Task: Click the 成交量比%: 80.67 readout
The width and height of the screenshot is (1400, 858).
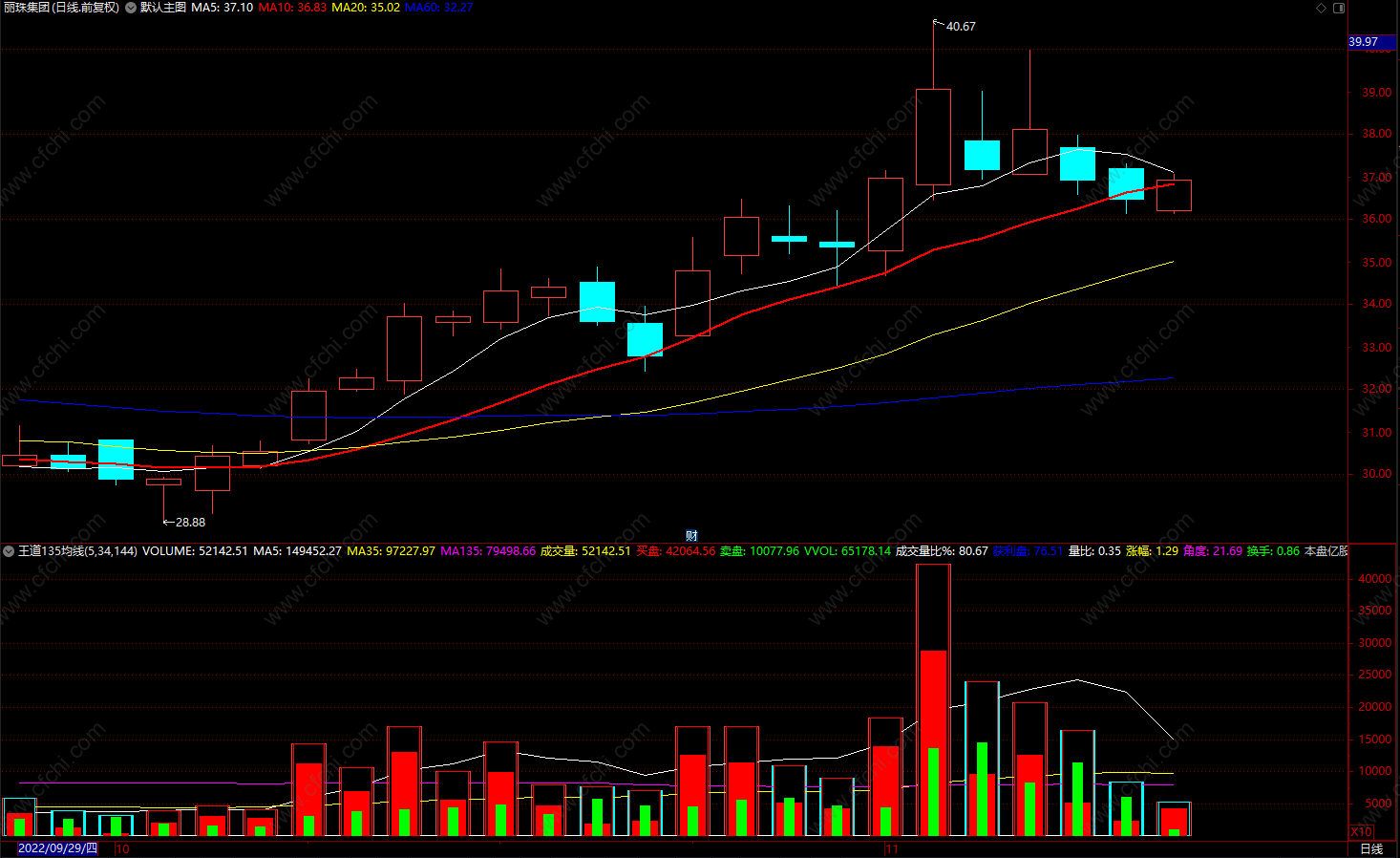Action: click(x=942, y=551)
